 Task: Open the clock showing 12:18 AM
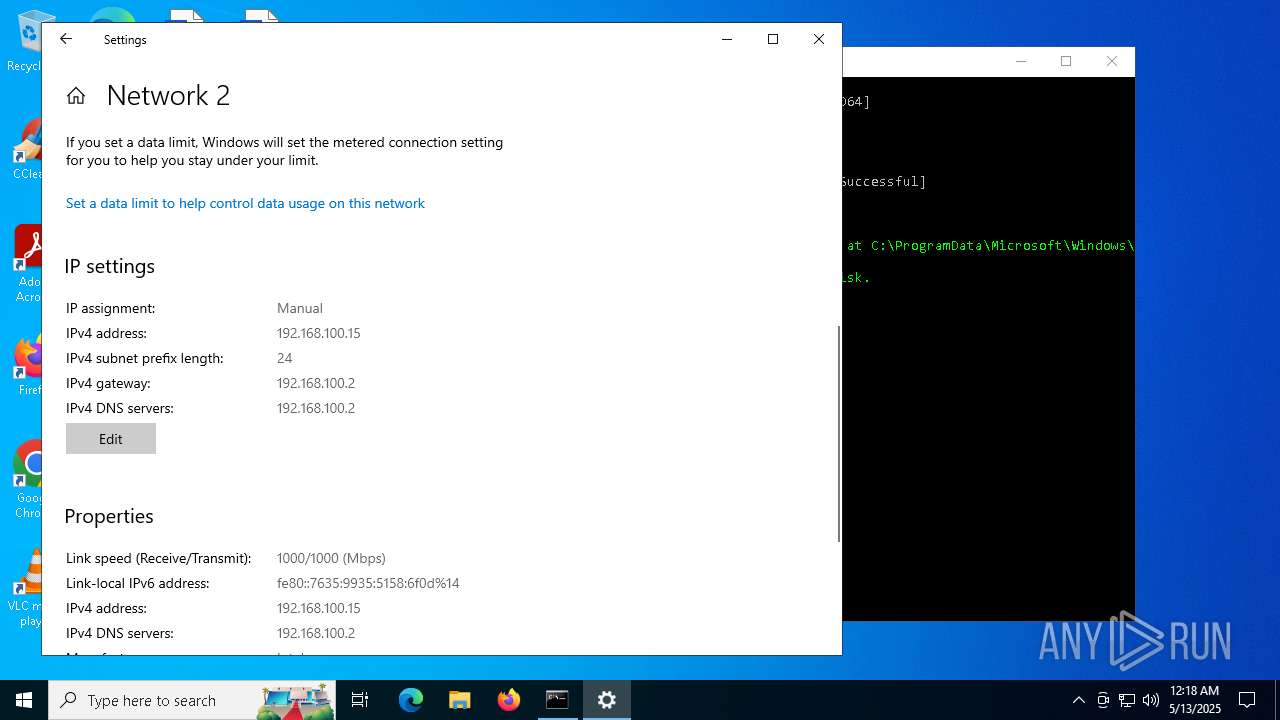(1195, 700)
